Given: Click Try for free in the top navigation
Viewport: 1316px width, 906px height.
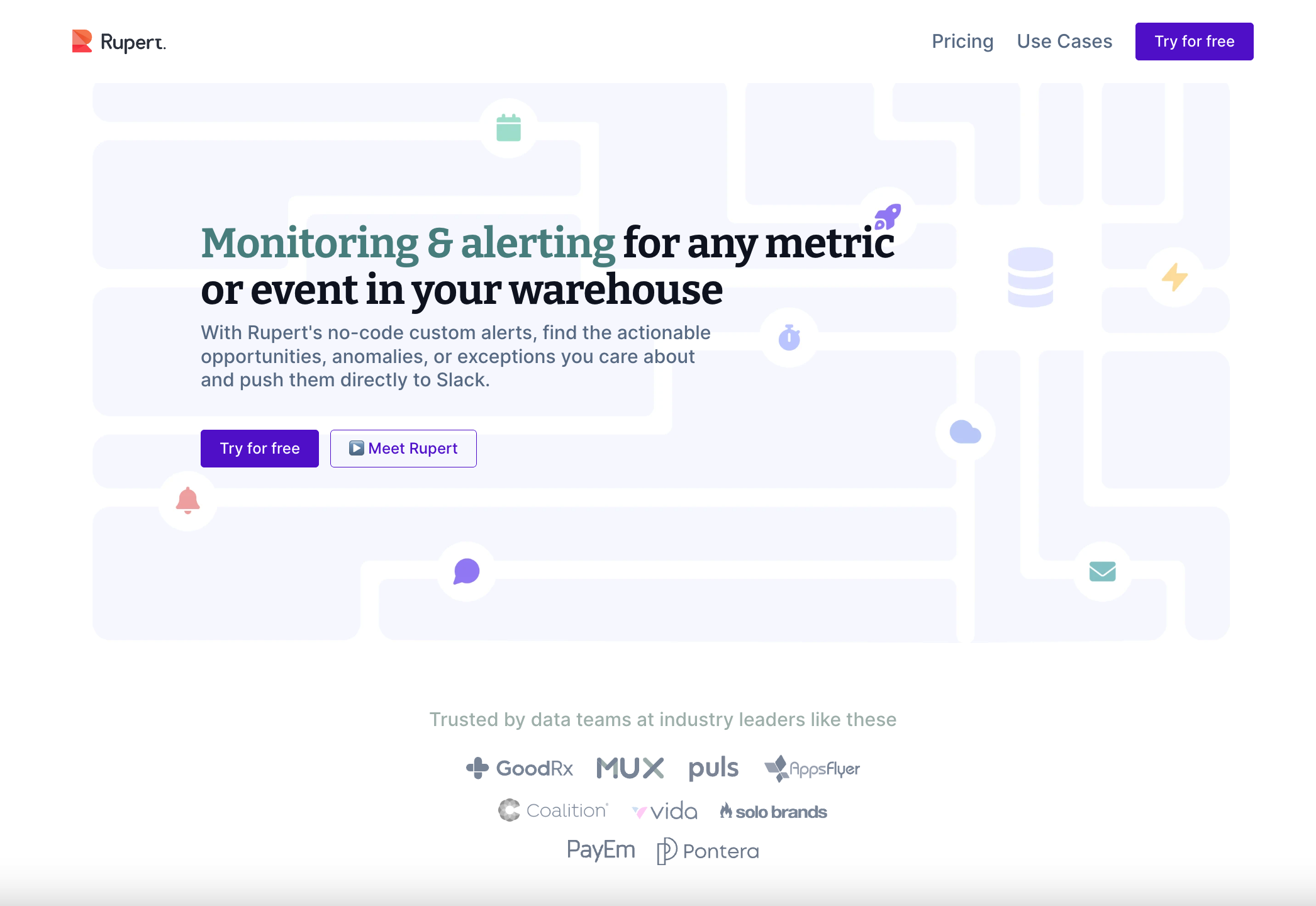Looking at the screenshot, I should (1193, 41).
